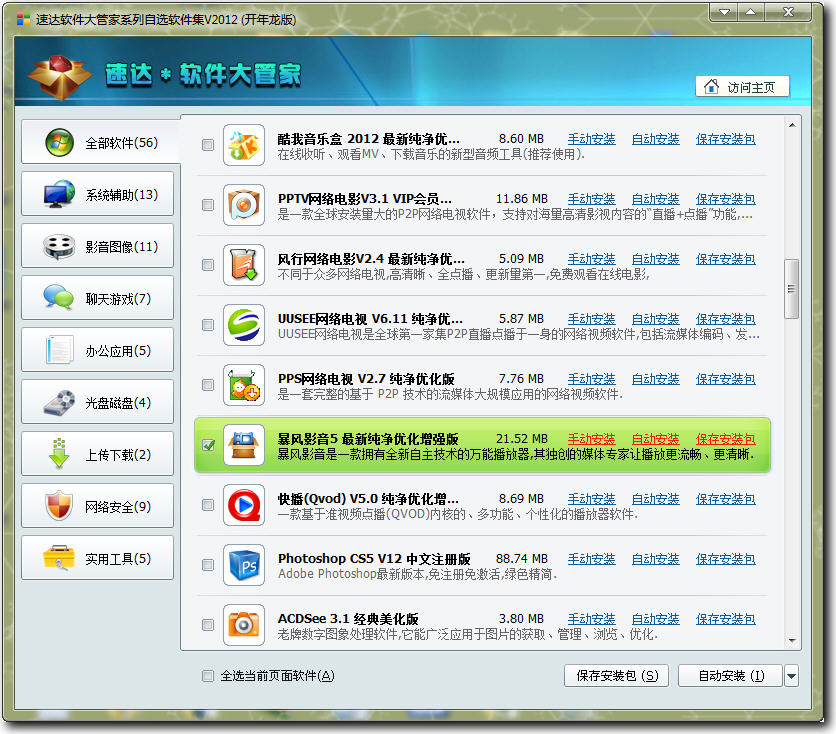The height and width of the screenshot is (734, 836).
Task: Click the 快播 Qvod player icon
Action: (243, 505)
